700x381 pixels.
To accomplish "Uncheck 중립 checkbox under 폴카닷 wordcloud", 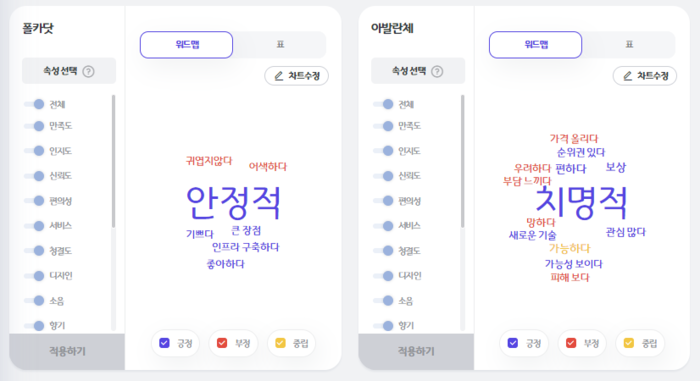I will [280, 343].
